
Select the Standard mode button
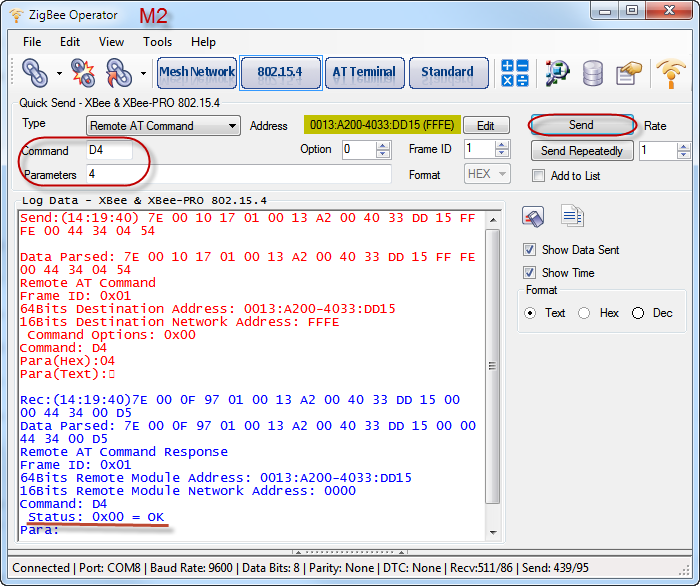448,73
